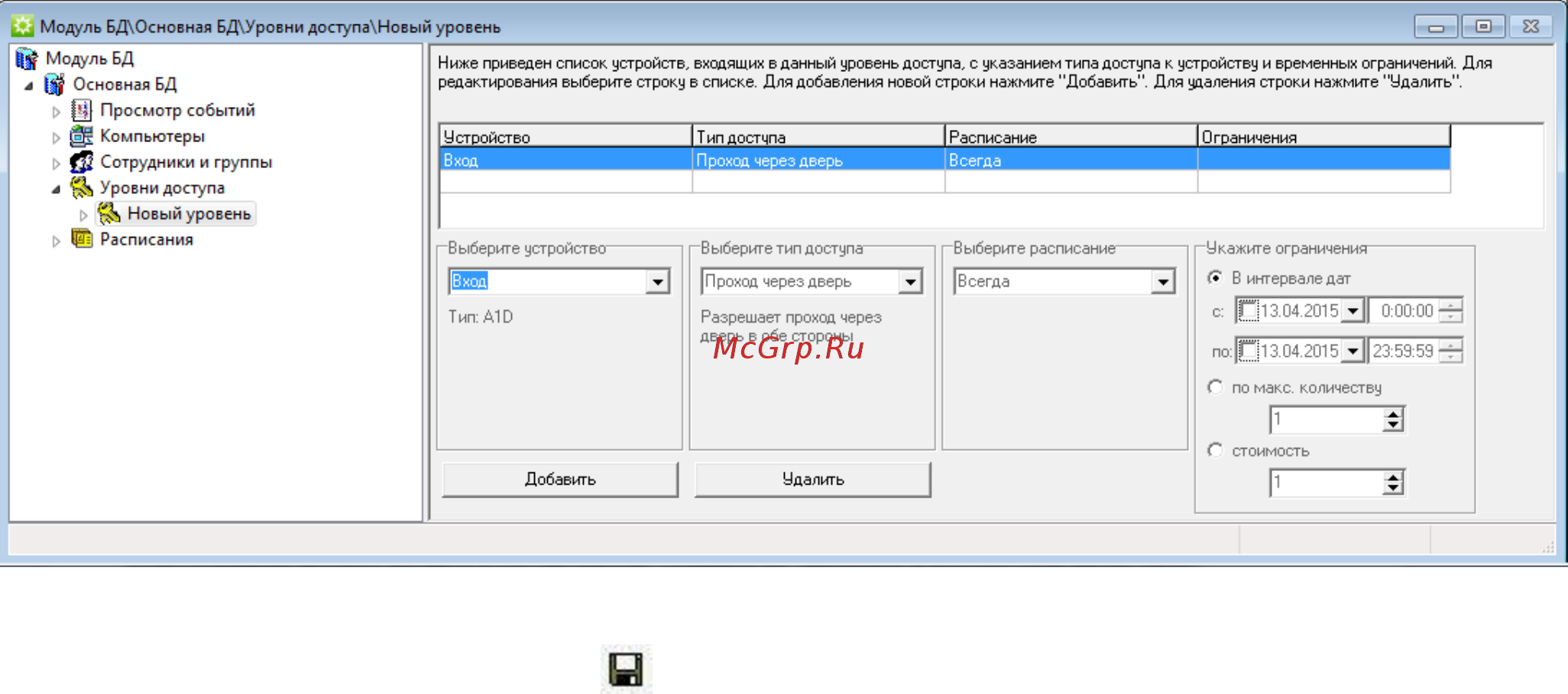
Task: Open the по: end date picker dropdown
Action: [x=1353, y=351]
